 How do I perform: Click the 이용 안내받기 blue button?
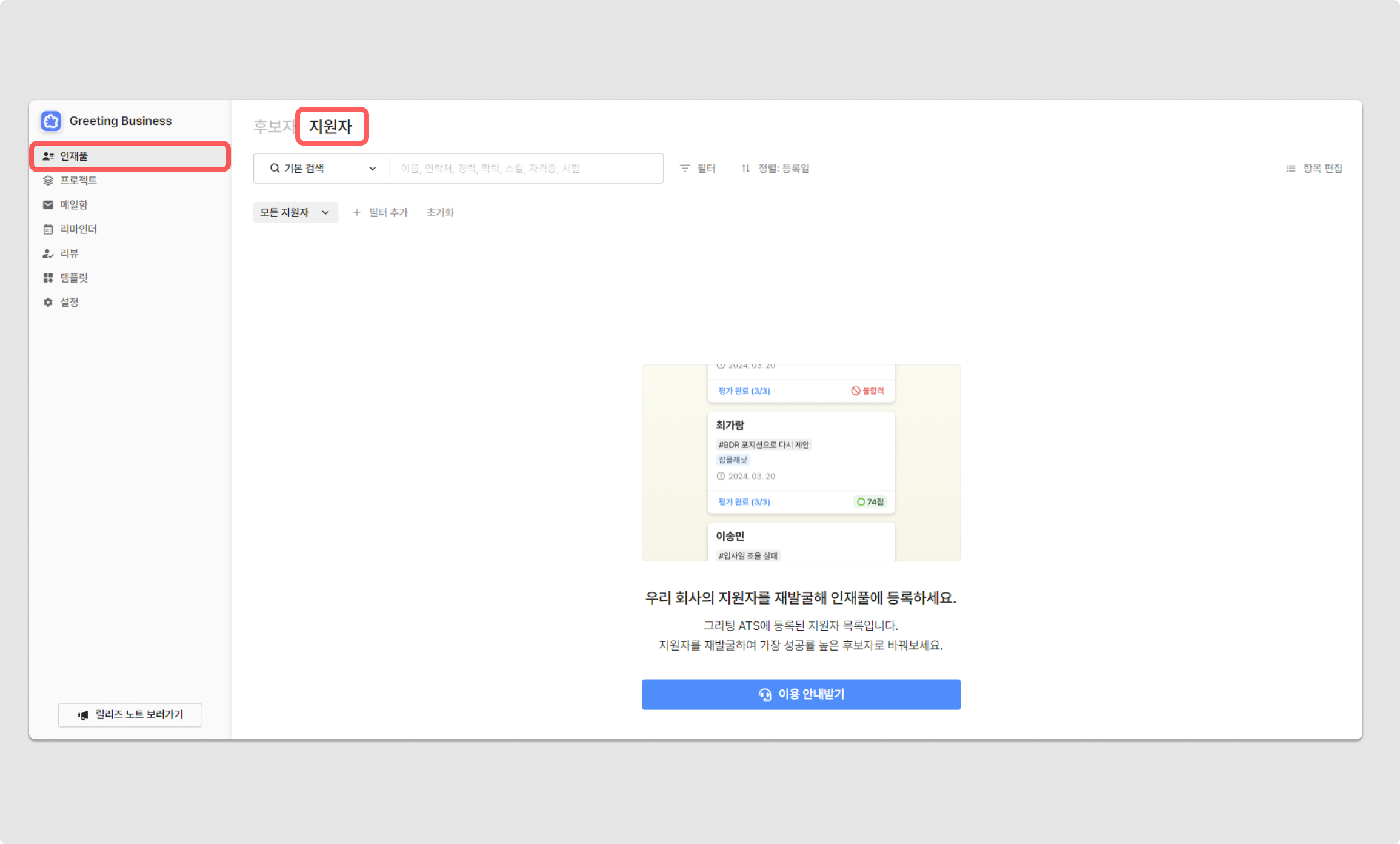(801, 694)
